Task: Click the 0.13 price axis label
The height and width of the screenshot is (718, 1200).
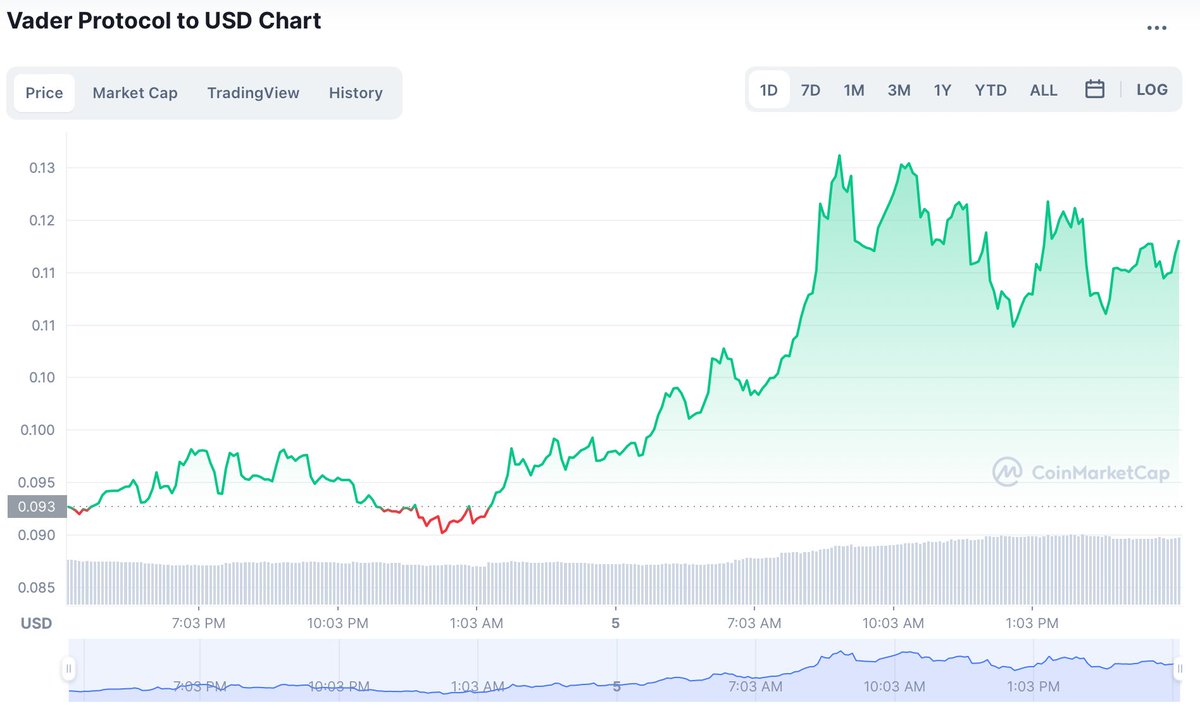Action: point(41,168)
